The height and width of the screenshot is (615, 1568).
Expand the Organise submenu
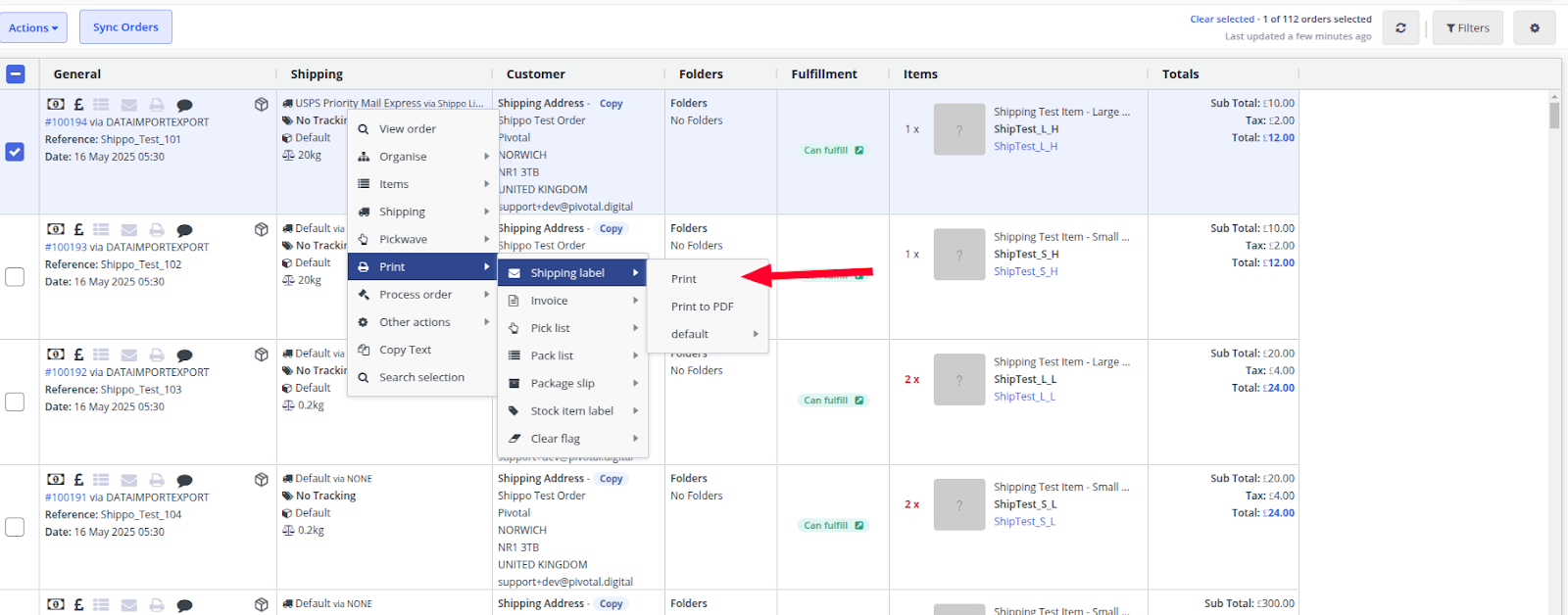pos(422,156)
